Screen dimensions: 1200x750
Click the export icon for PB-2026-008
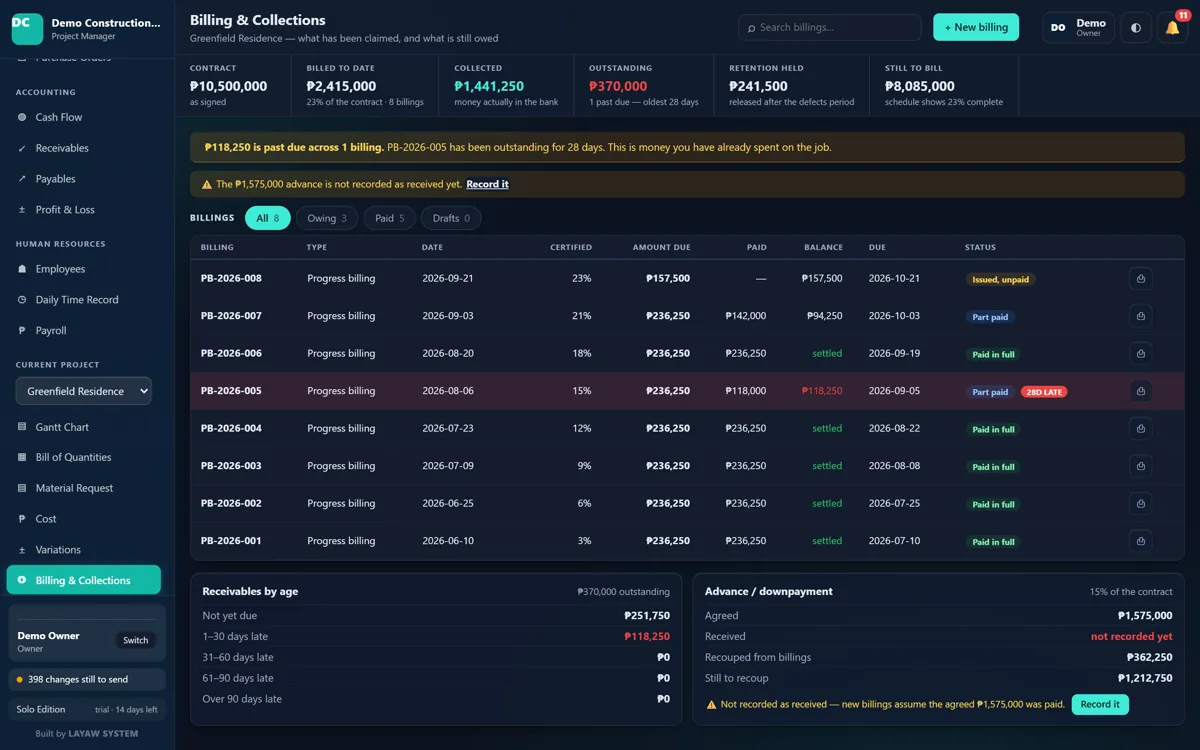1141,279
